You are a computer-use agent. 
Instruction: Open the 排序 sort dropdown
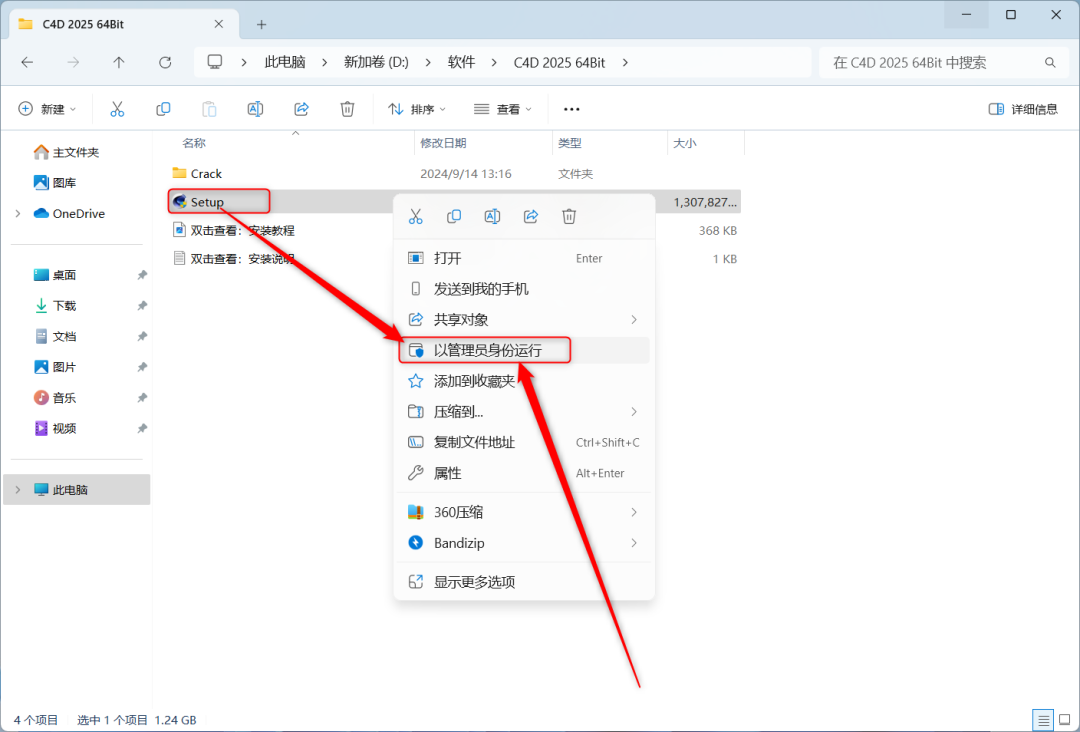pyautogui.click(x=417, y=109)
